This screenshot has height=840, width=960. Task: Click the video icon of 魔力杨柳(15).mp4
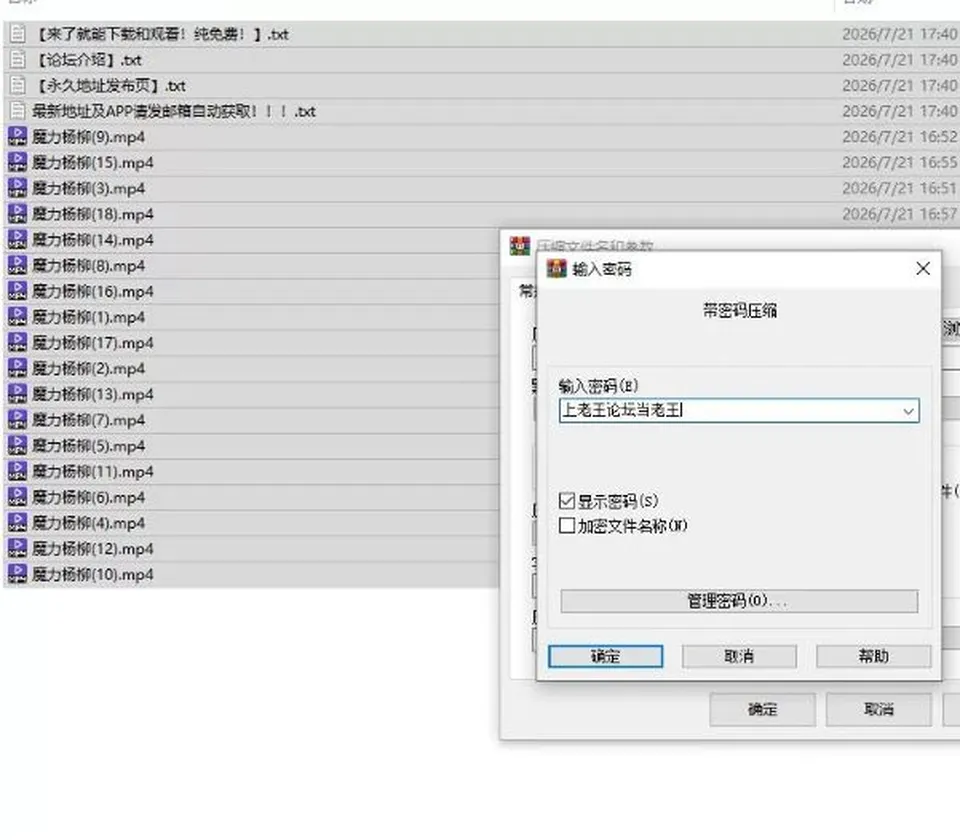(x=17, y=162)
